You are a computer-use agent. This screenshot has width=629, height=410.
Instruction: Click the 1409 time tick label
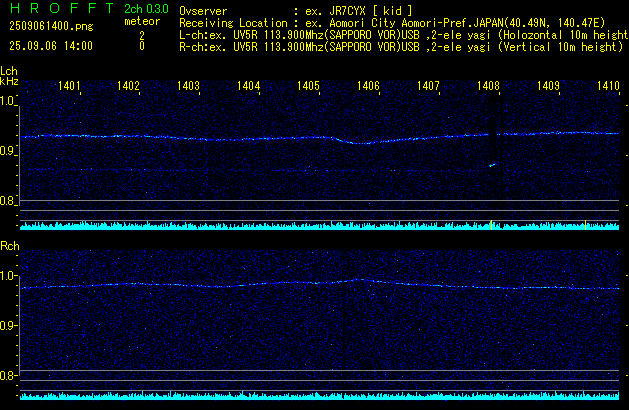(548, 86)
